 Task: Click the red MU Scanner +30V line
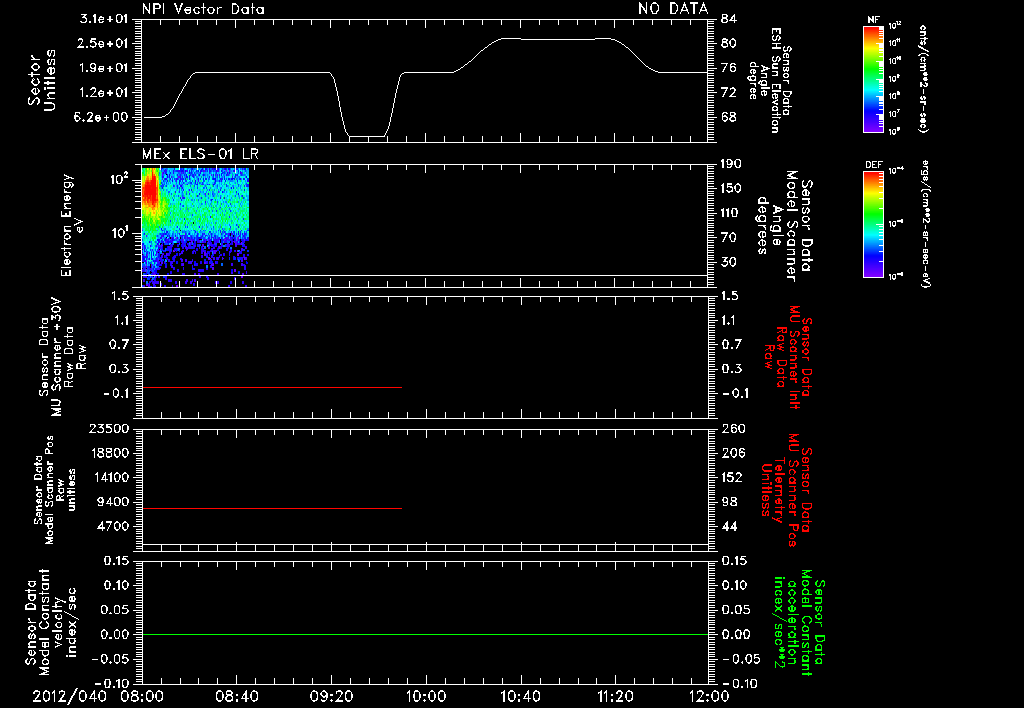tap(272, 387)
